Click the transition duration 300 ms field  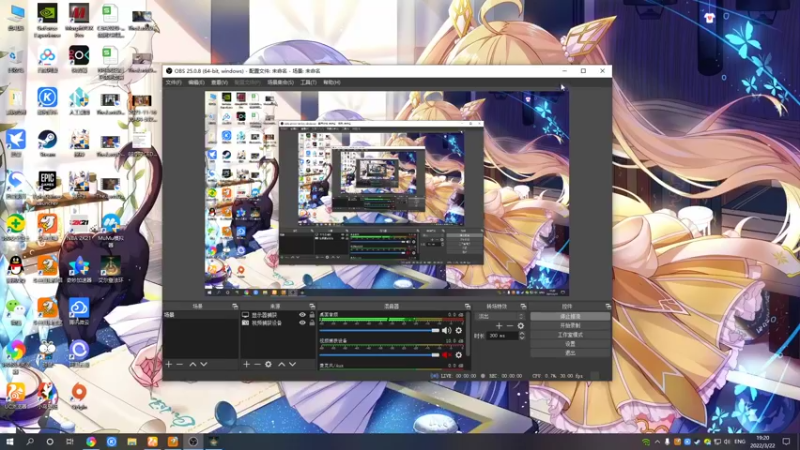tap(503, 335)
